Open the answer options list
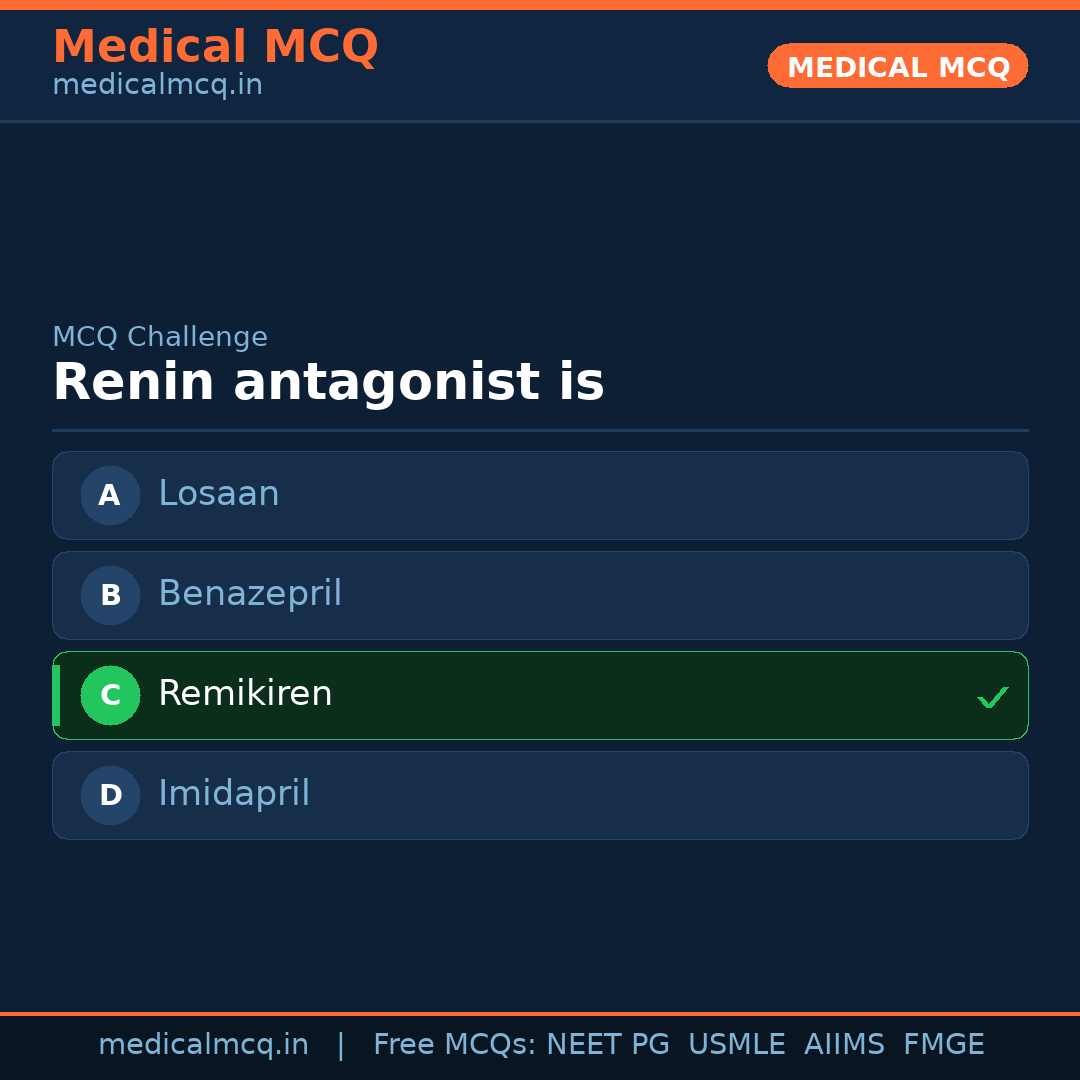This screenshot has height=1080, width=1080. (x=540, y=645)
